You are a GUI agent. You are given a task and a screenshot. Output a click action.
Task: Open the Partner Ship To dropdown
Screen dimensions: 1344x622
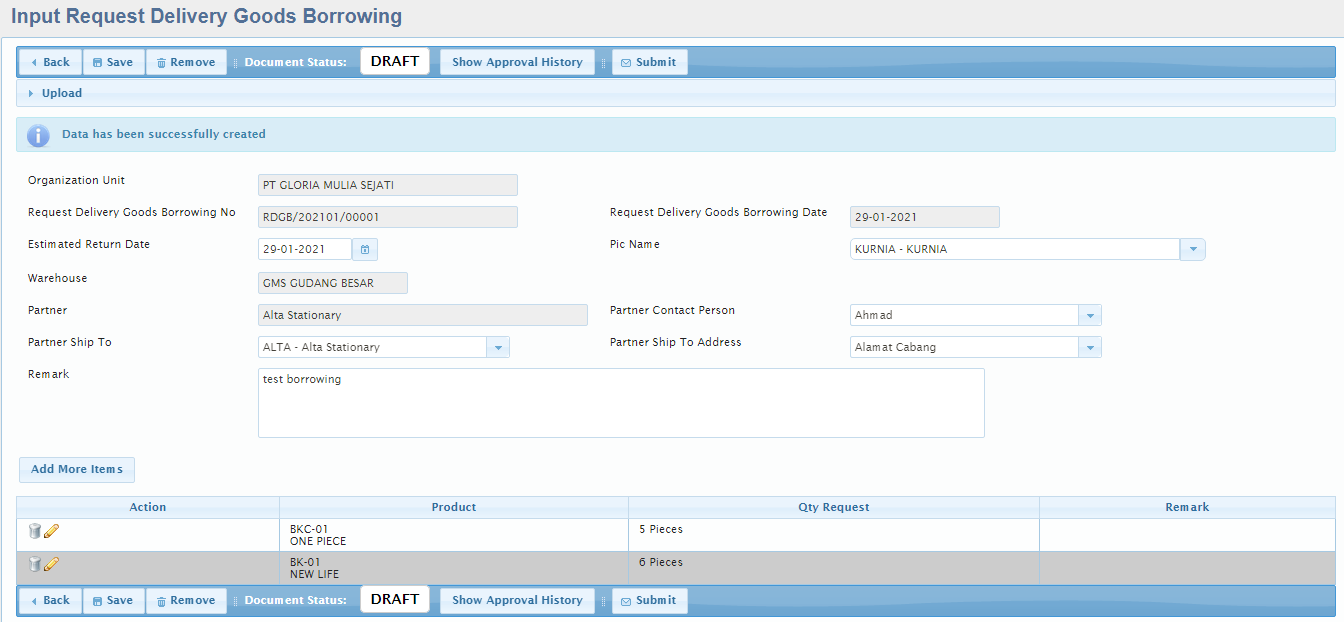(498, 347)
